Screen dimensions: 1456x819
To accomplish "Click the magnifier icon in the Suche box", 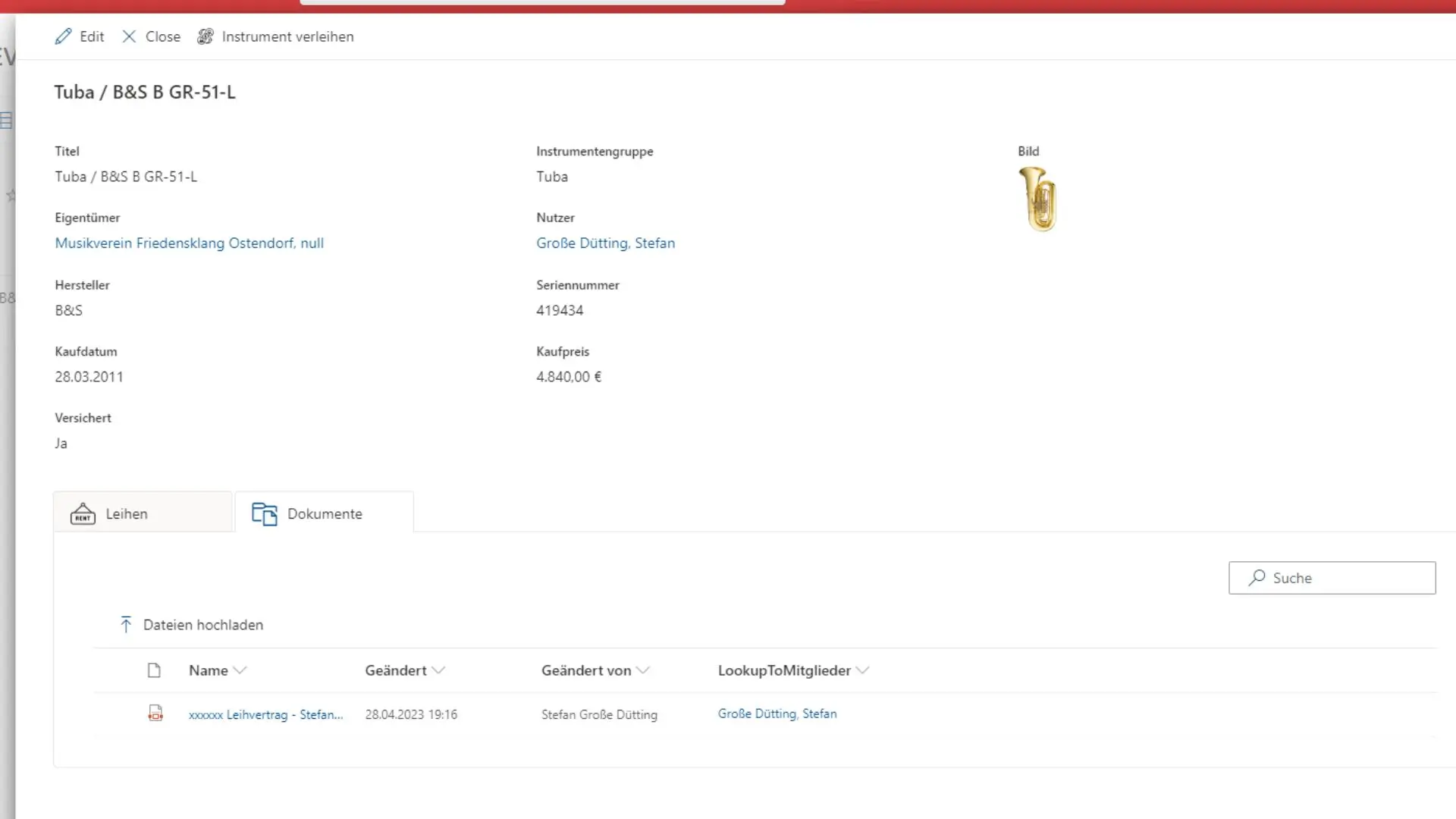I will click(x=1257, y=577).
